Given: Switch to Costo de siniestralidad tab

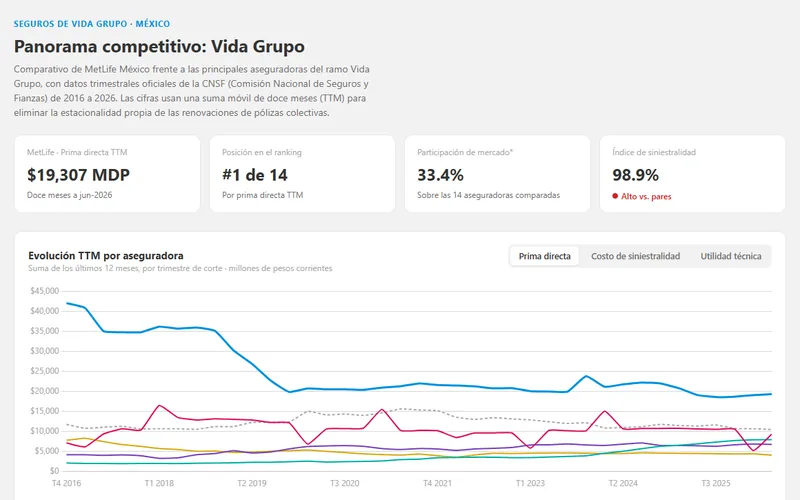Looking at the screenshot, I should pyautogui.click(x=635, y=256).
